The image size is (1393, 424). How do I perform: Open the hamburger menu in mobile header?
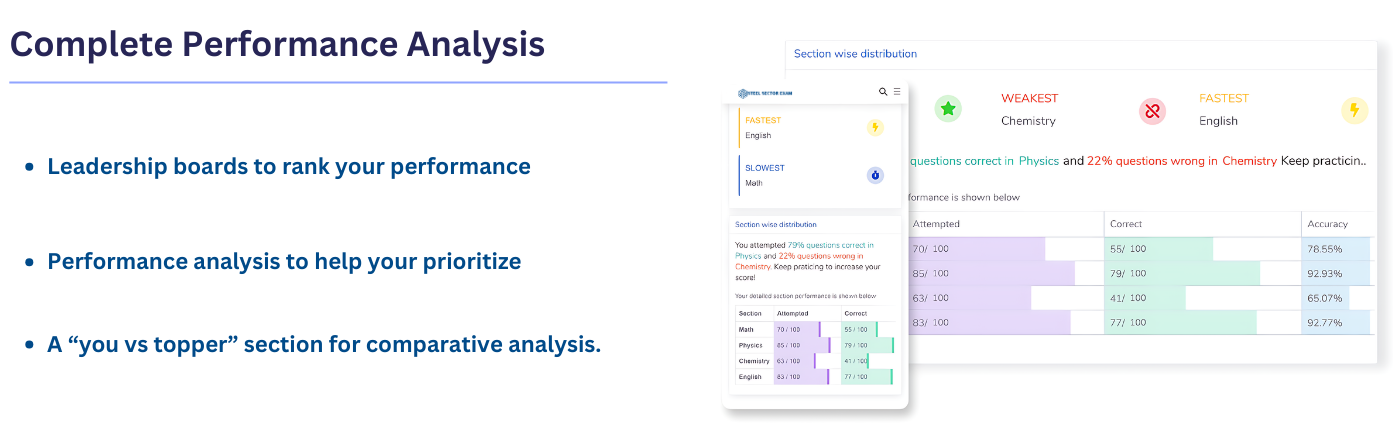(x=897, y=92)
